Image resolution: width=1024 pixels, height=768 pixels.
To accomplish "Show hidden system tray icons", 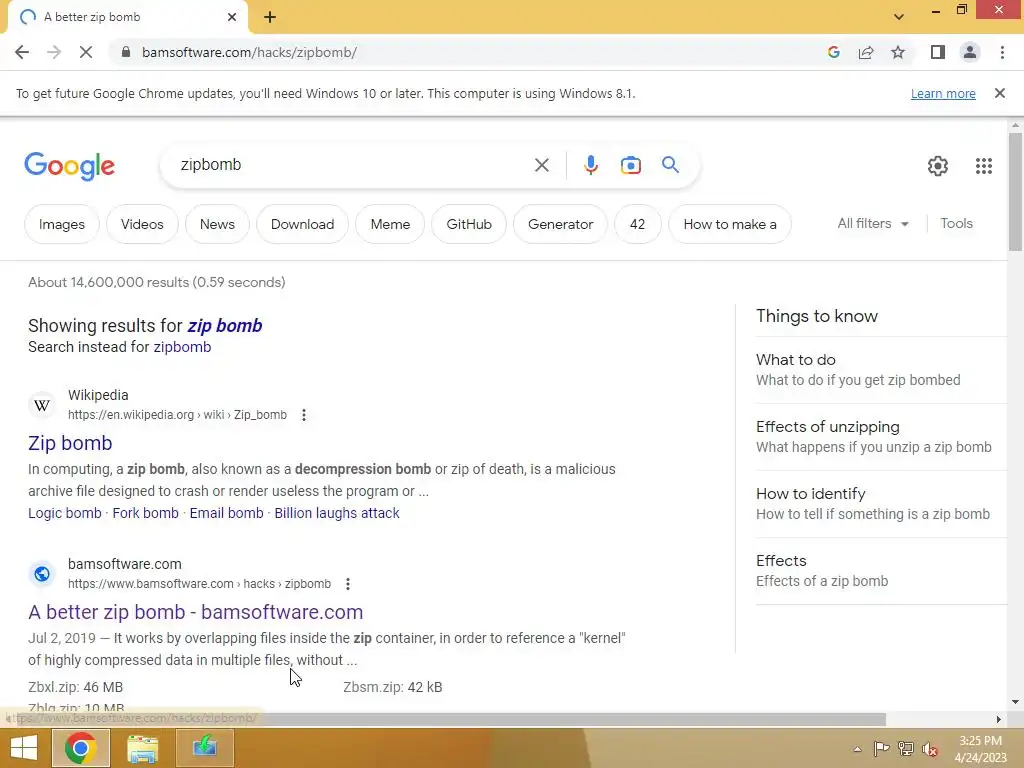I will pos(857,749).
